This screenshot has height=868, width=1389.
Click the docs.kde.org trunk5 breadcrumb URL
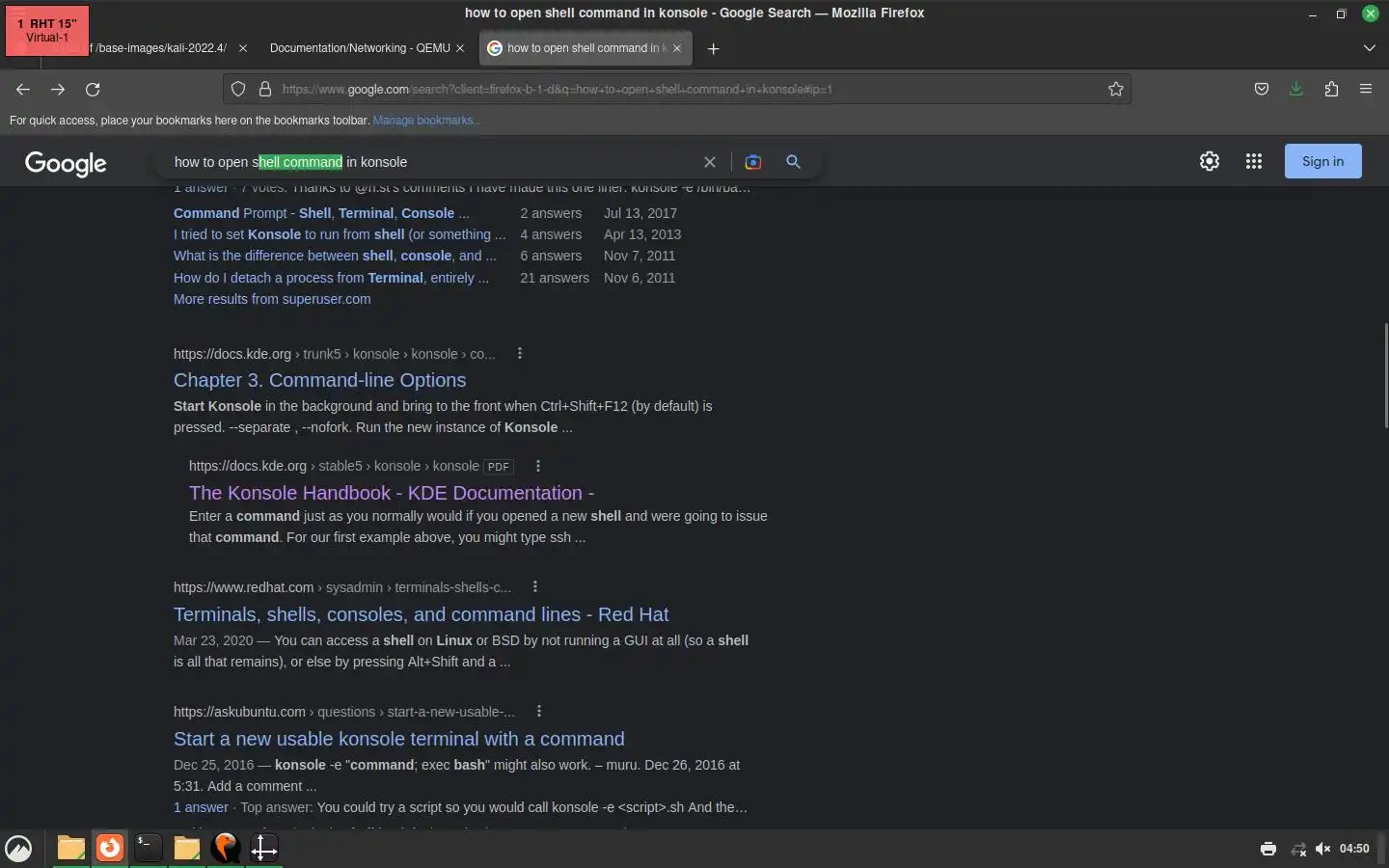(x=335, y=354)
